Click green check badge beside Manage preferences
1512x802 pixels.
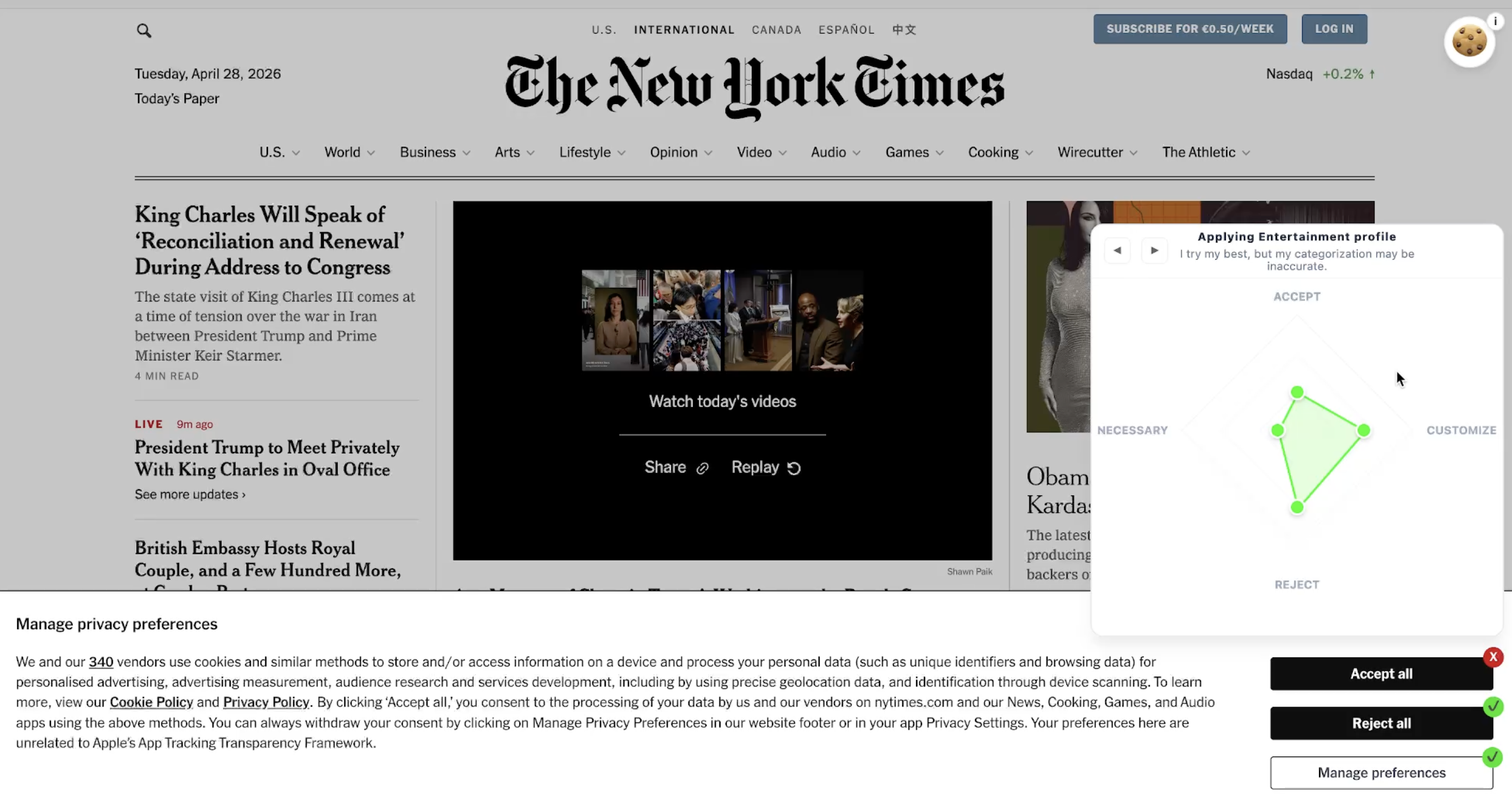point(1493,758)
